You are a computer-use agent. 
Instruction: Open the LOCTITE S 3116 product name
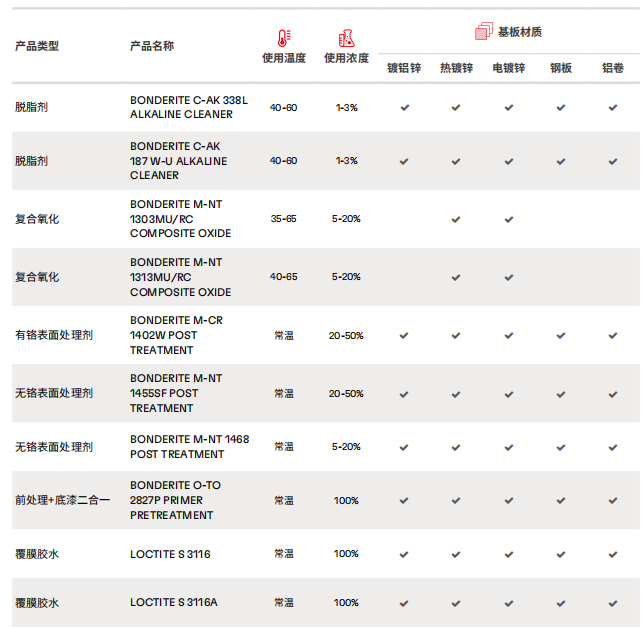(x=170, y=554)
